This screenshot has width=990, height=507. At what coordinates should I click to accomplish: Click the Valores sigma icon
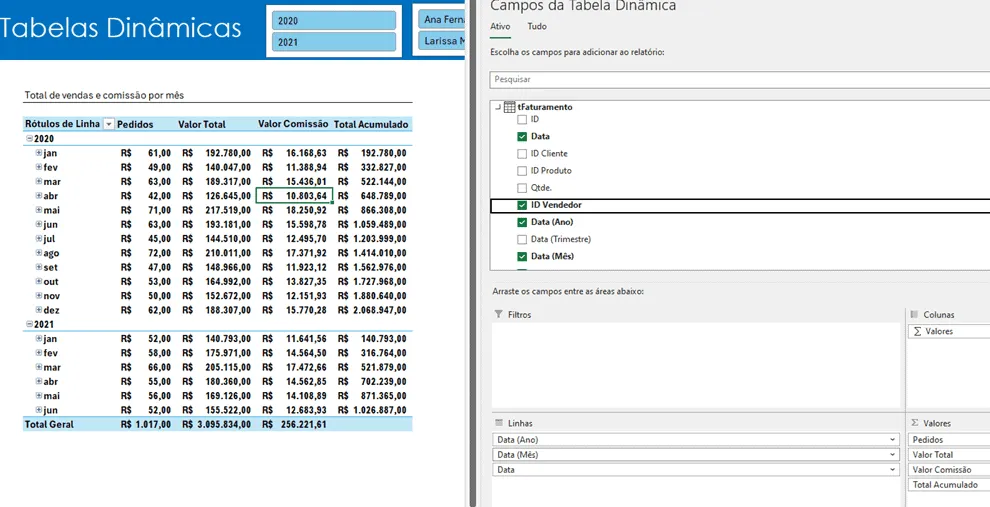914,423
